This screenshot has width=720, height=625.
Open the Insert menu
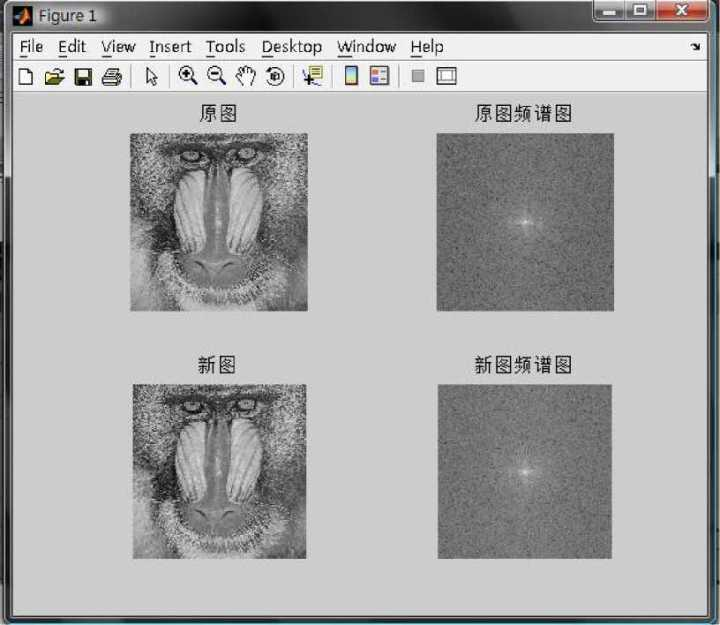coord(170,47)
